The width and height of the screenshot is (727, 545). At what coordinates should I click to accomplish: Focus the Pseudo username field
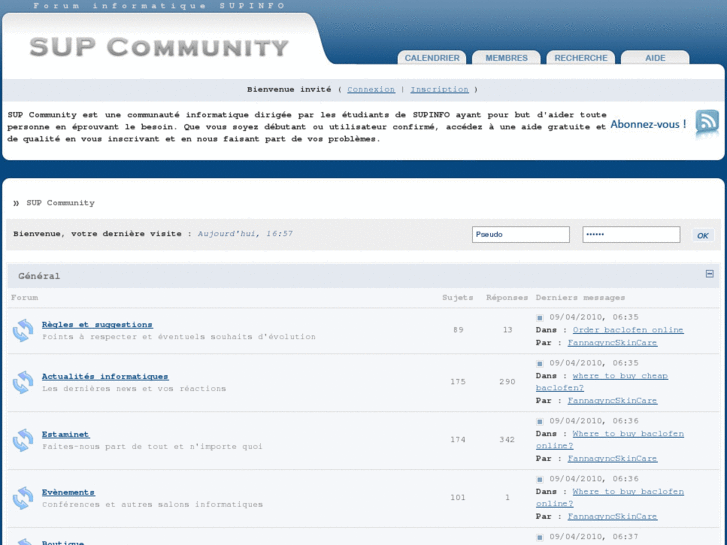521,235
